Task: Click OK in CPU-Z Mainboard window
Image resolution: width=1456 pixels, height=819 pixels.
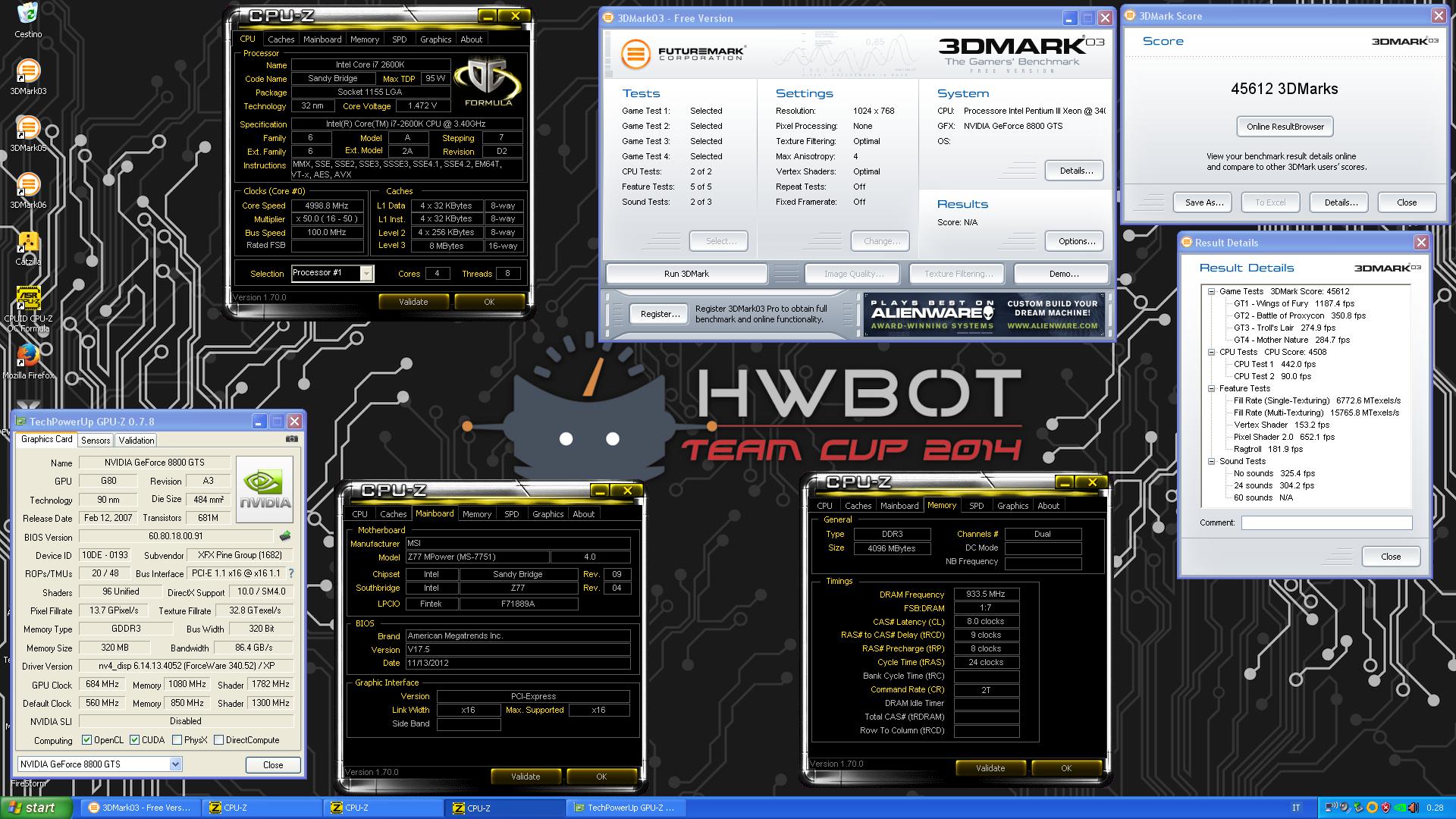Action: [601, 777]
